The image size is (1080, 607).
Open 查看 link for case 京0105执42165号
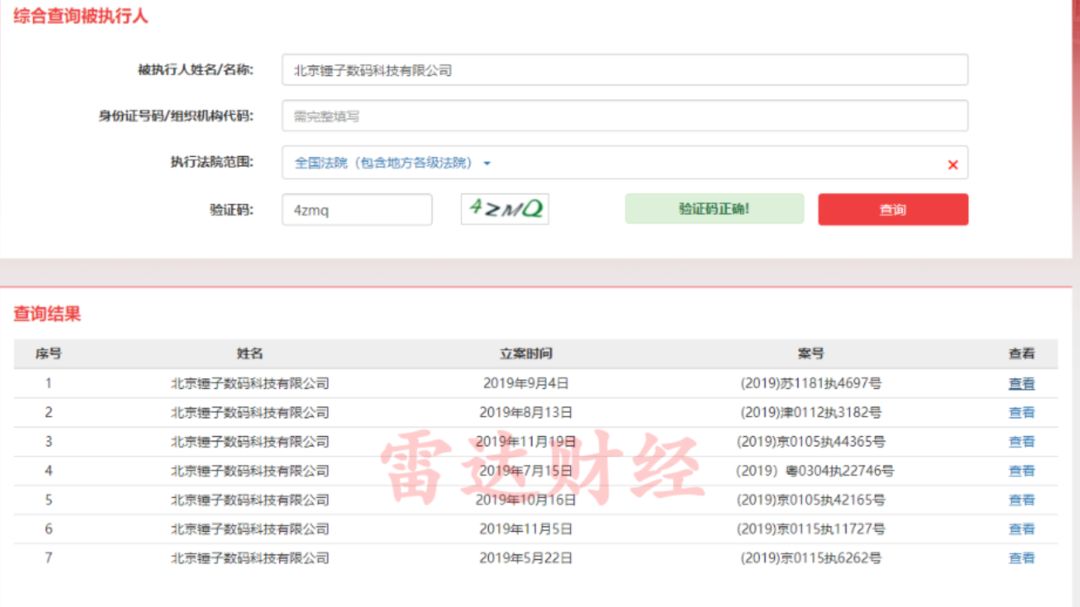1021,500
